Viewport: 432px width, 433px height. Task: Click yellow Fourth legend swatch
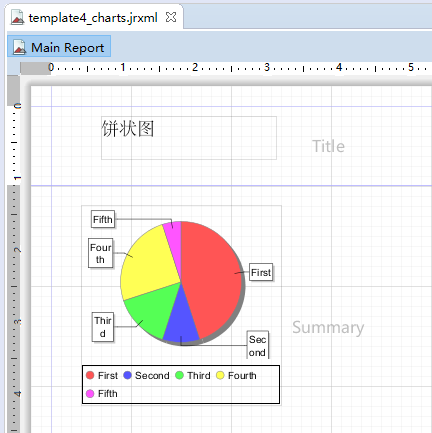220,375
